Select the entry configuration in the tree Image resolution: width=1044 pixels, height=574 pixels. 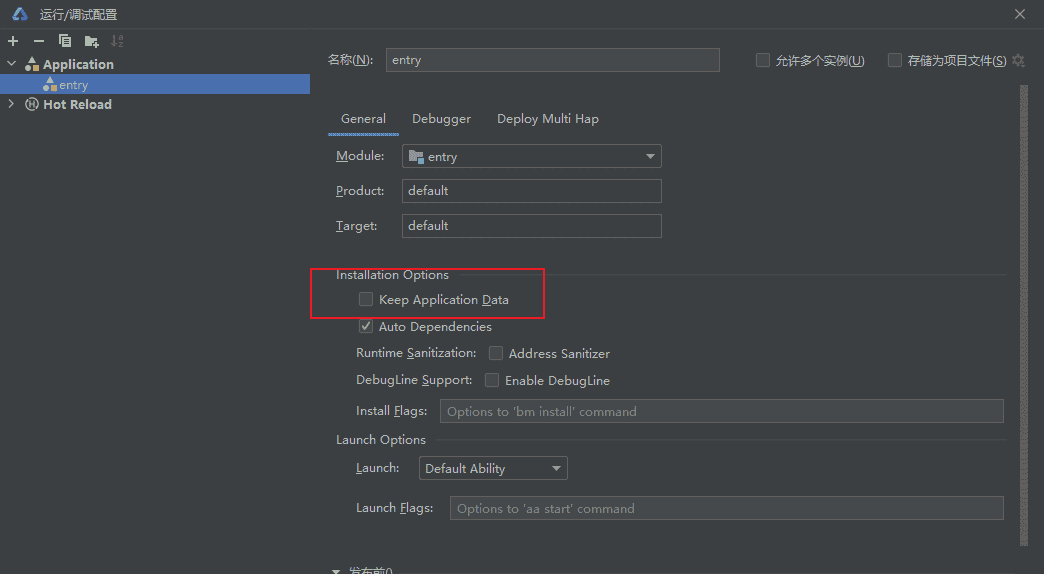73,85
